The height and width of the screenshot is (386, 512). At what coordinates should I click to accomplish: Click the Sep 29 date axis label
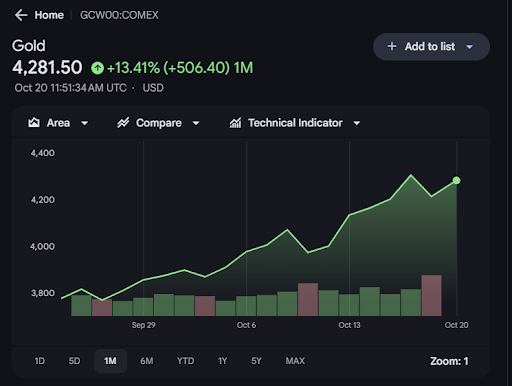[143, 325]
